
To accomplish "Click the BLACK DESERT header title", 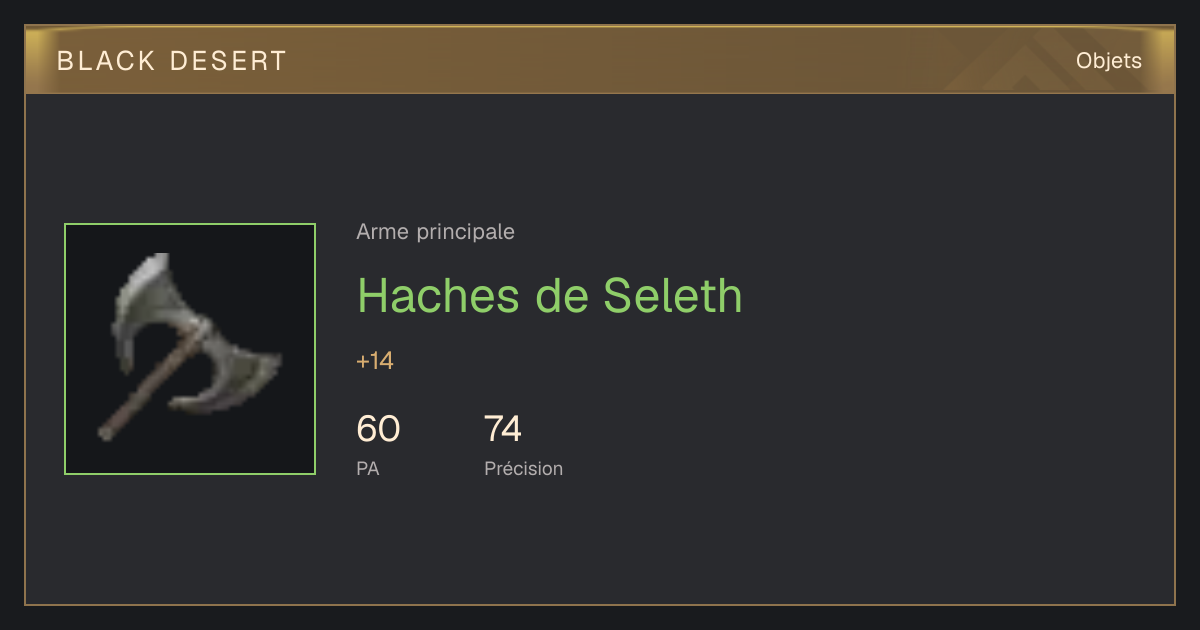I will click(x=172, y=61).
